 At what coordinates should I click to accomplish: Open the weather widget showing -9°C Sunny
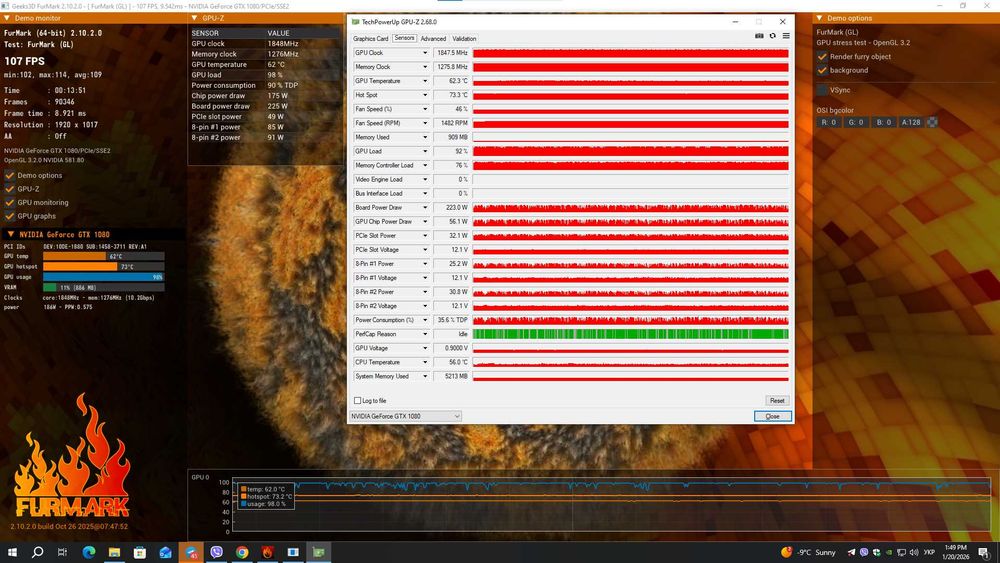tap(808, 552)
